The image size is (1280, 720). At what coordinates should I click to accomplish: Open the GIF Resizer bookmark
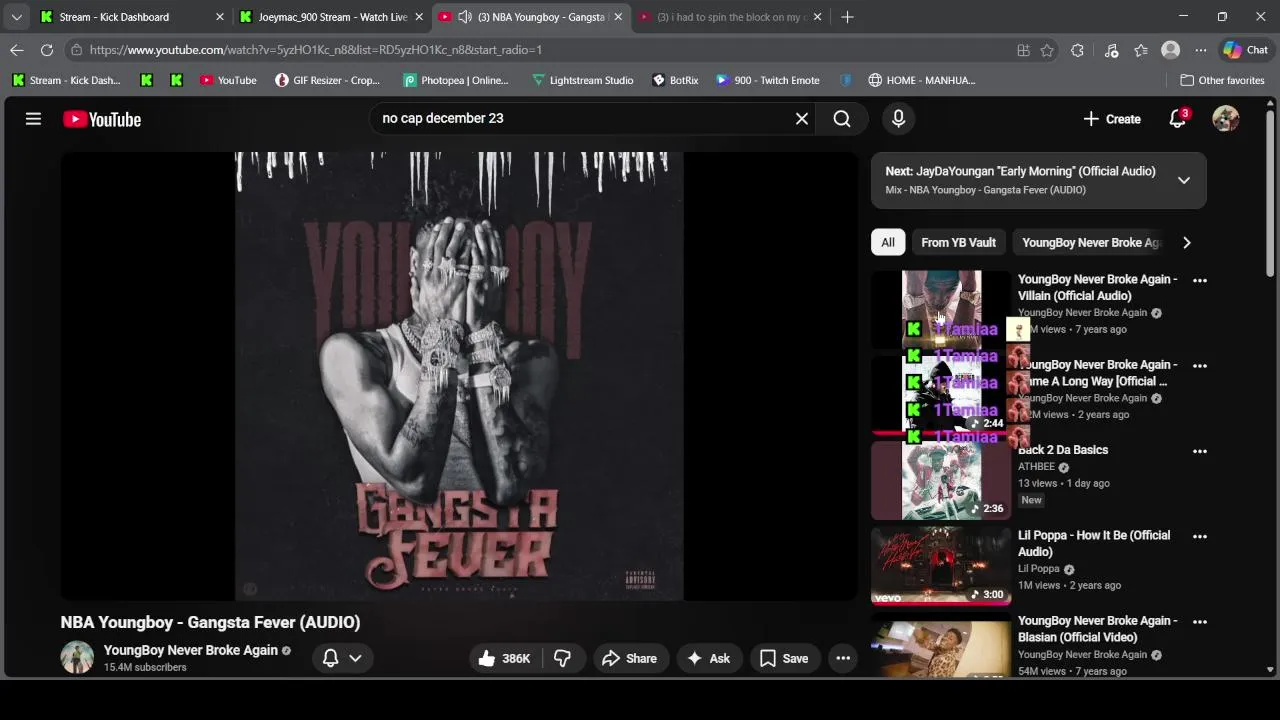tap(328, 80)
